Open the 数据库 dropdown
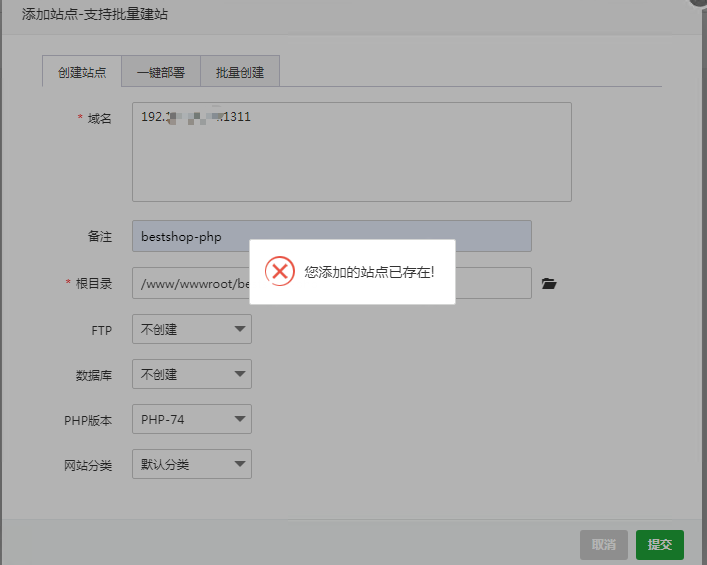This screenshot has height=565, width=707. [191, 374]
